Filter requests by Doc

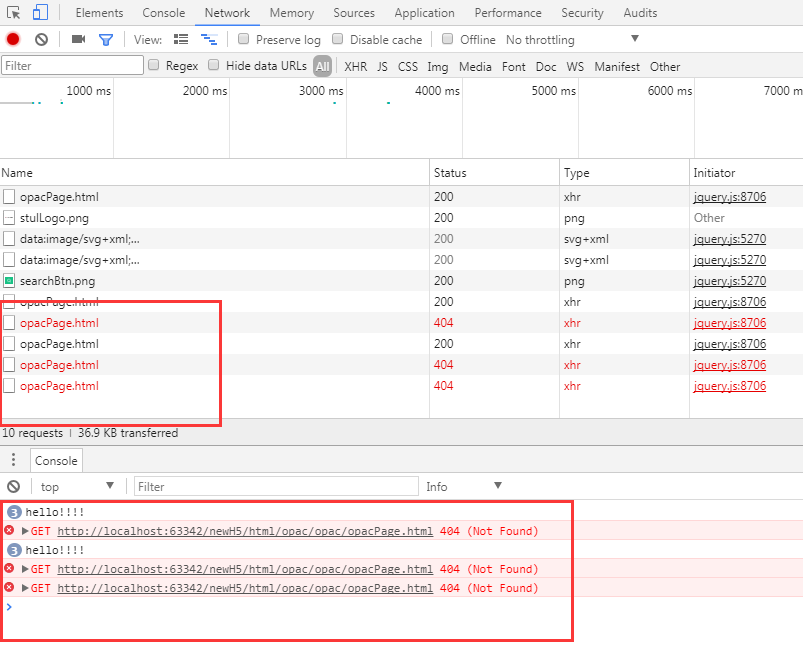point(546,67)
